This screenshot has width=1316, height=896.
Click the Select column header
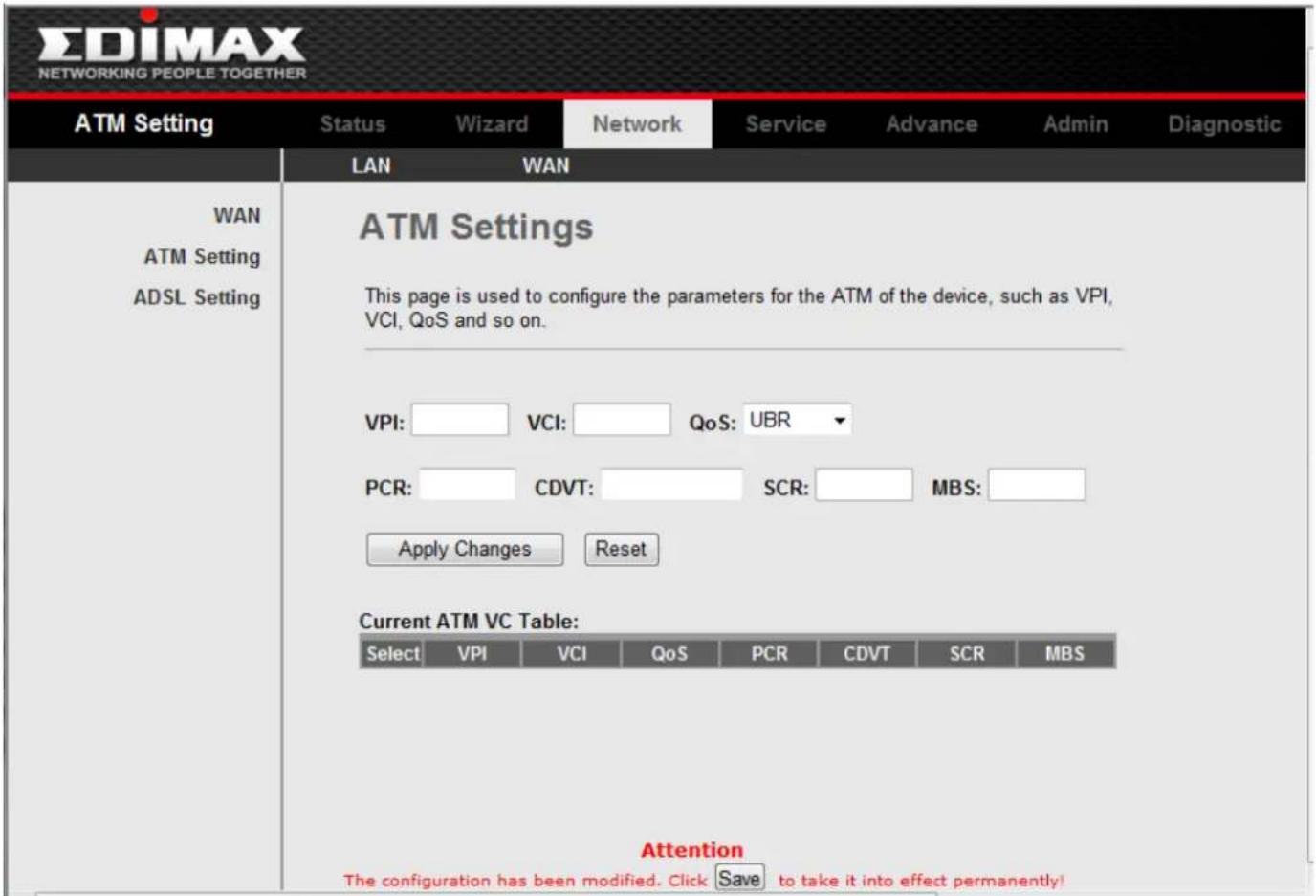tap(392, 654)
